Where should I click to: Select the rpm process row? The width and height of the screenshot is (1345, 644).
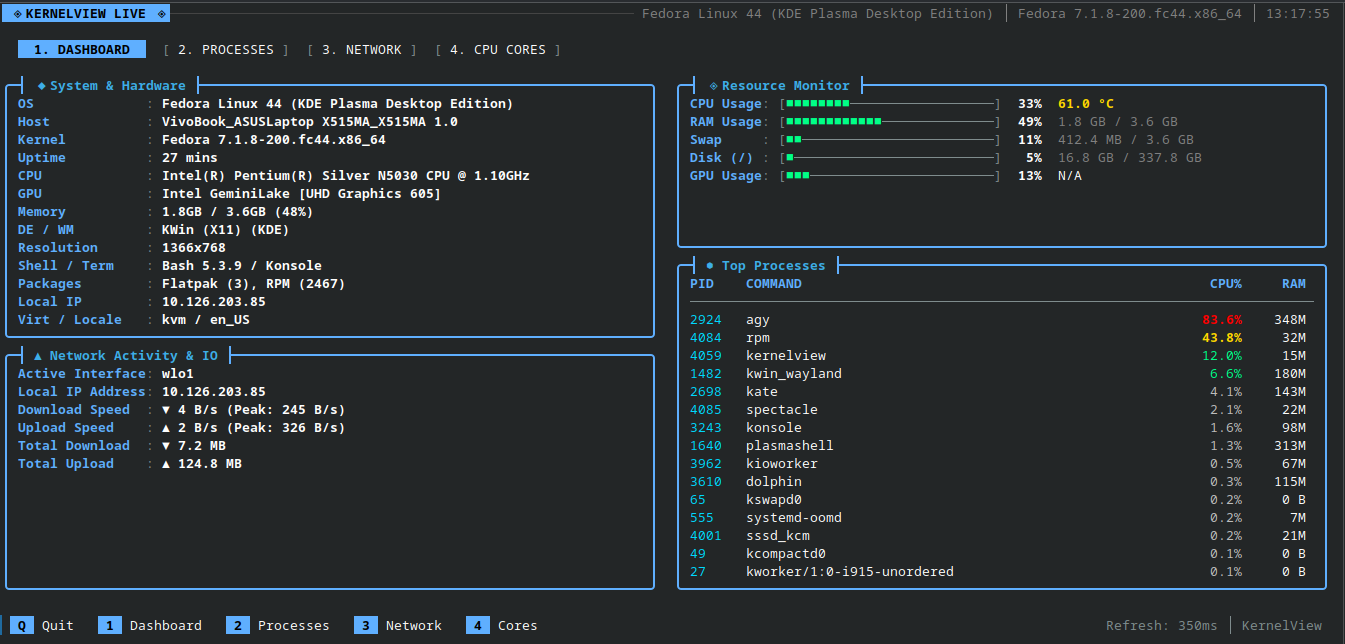pos(998,337)
